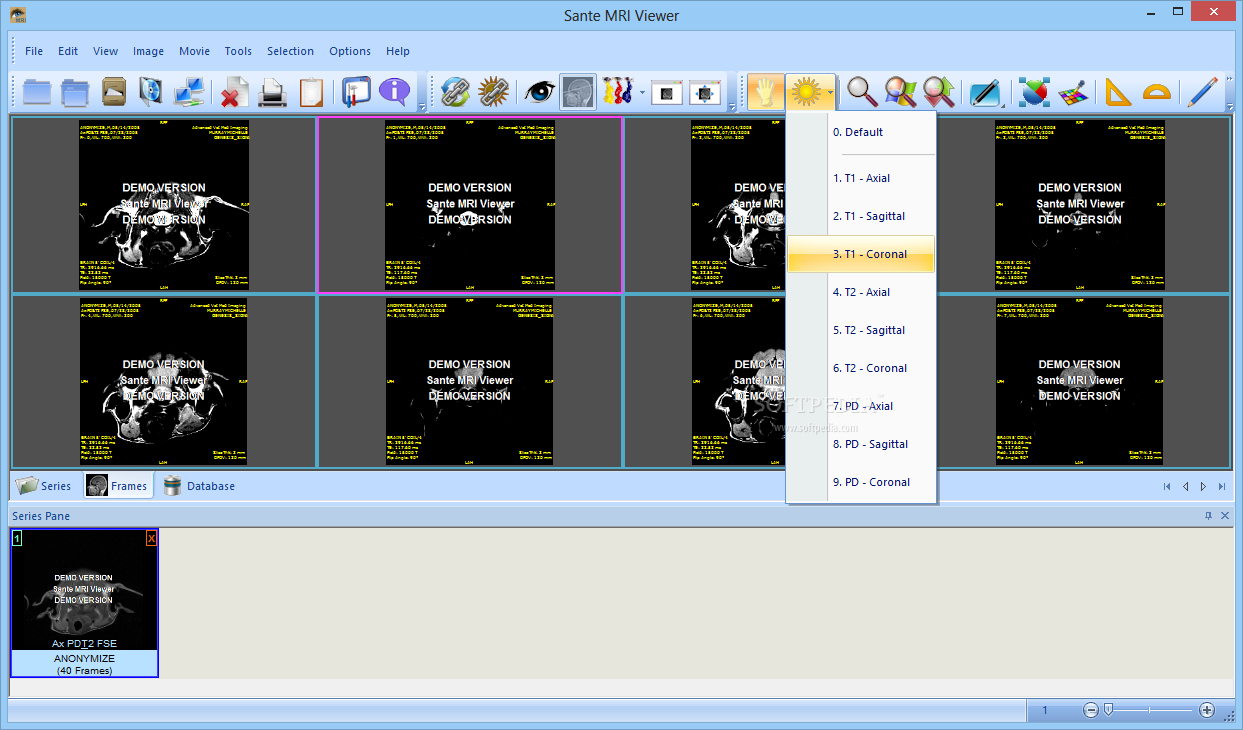Choose '7. PD - Axial' preset
Screen dimensions: 1243x730
click(861, 406)
